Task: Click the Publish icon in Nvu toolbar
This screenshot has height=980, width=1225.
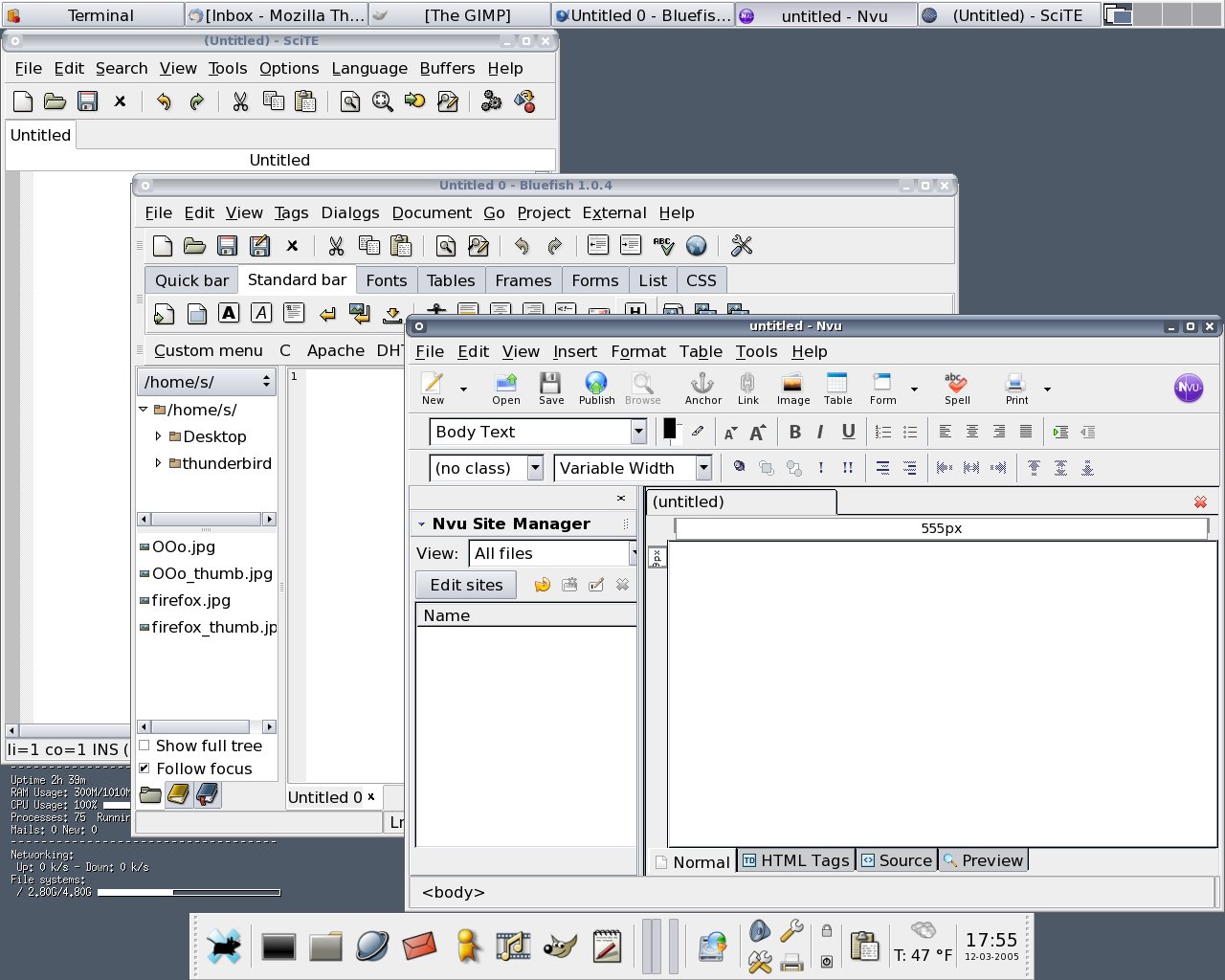Action: [x=596, y=389]
